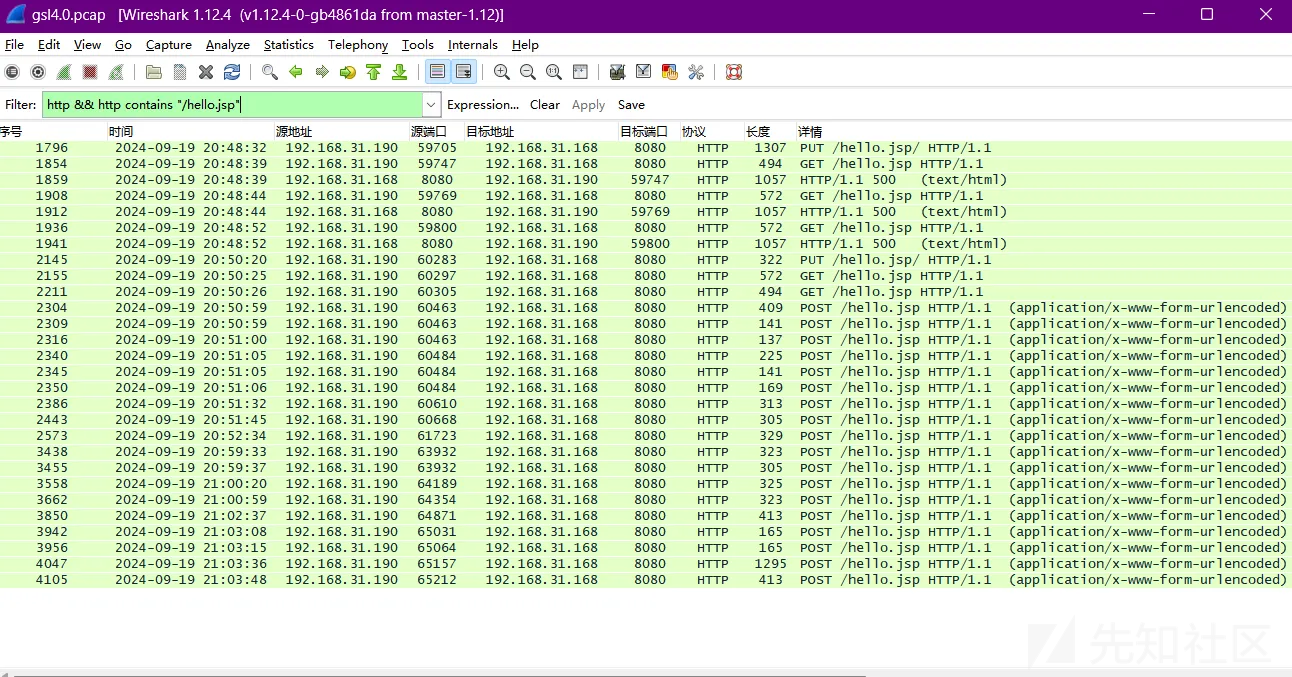Click the display filter input field

click(232, 104)
